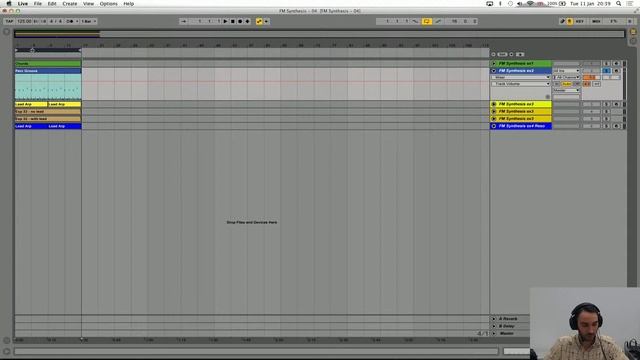The image size is (640, 360).
Task: Toggle the Loop switch in the transport
Action: 427,21
